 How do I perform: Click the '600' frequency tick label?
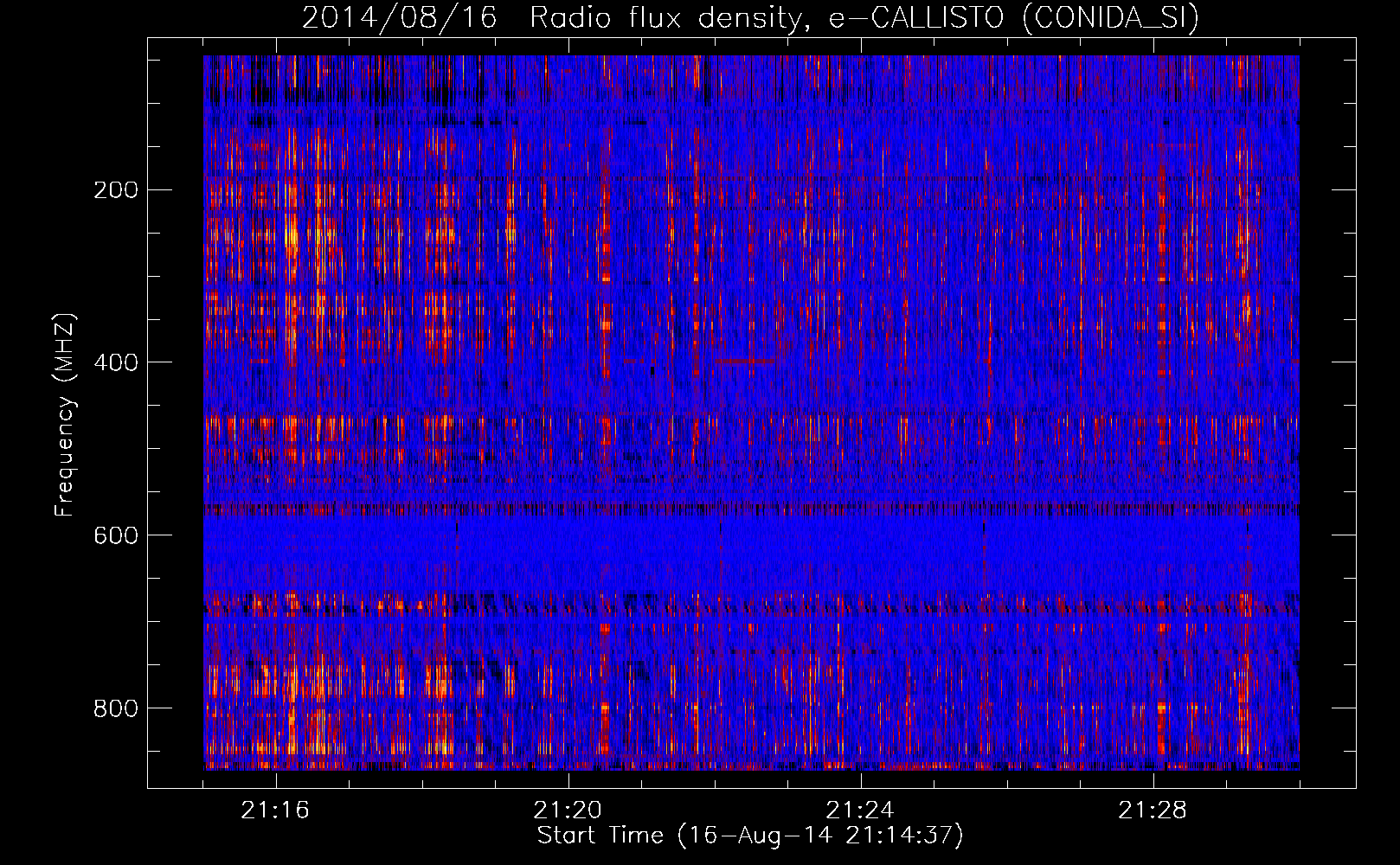[x=115, y=535]
